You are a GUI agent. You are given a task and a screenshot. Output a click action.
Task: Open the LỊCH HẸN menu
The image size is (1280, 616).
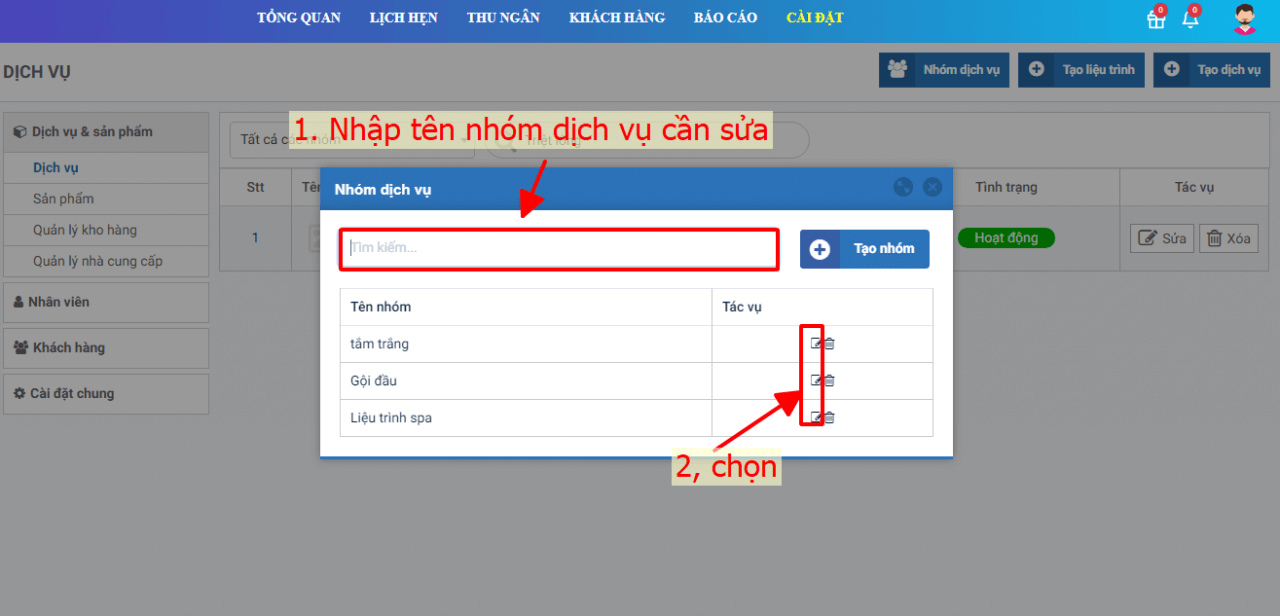403,18
